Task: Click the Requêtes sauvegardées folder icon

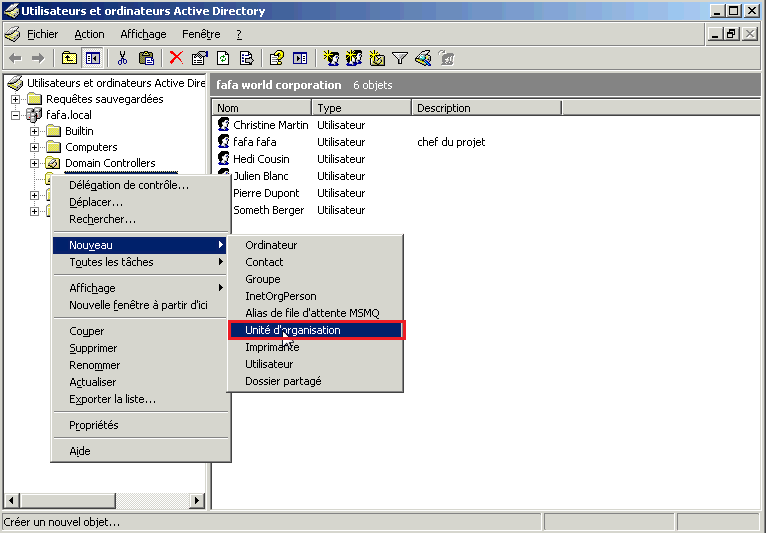Action: pyautogui.click(x=34, y=99)
